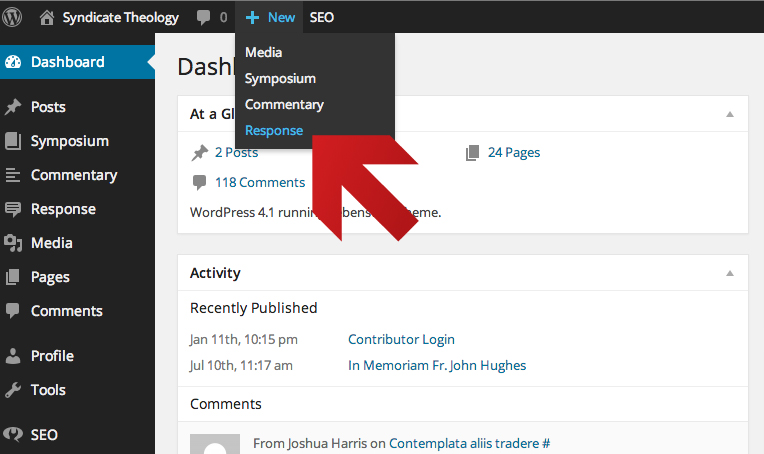764x454 pixels.
Task: Click the SEO icon in sidebar
Action: pos(13,435)
